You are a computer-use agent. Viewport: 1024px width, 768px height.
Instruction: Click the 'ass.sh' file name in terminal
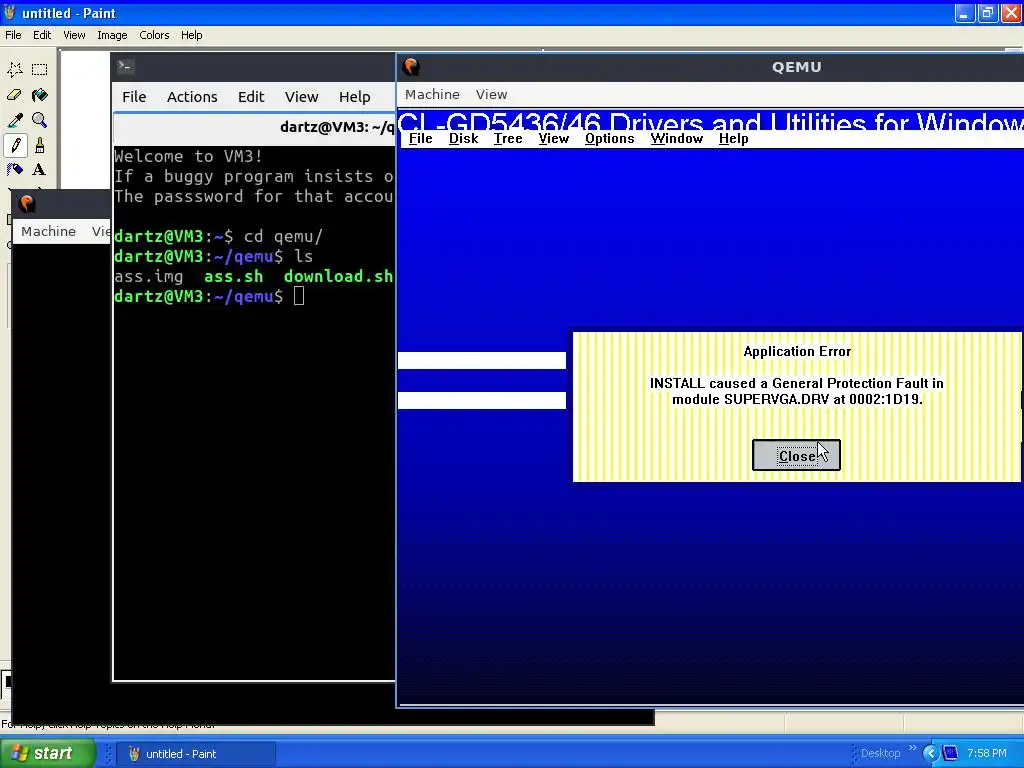pos(234,276)
